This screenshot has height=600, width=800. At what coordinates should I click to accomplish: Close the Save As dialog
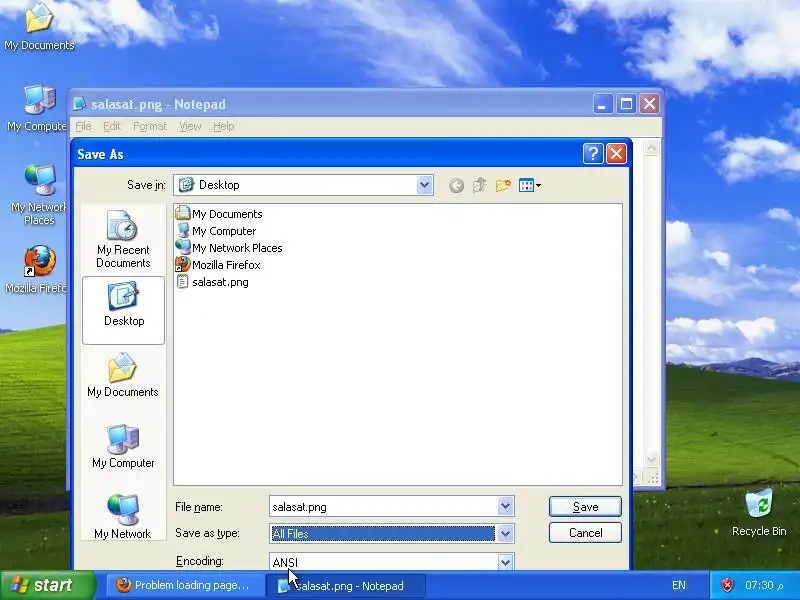616,154
